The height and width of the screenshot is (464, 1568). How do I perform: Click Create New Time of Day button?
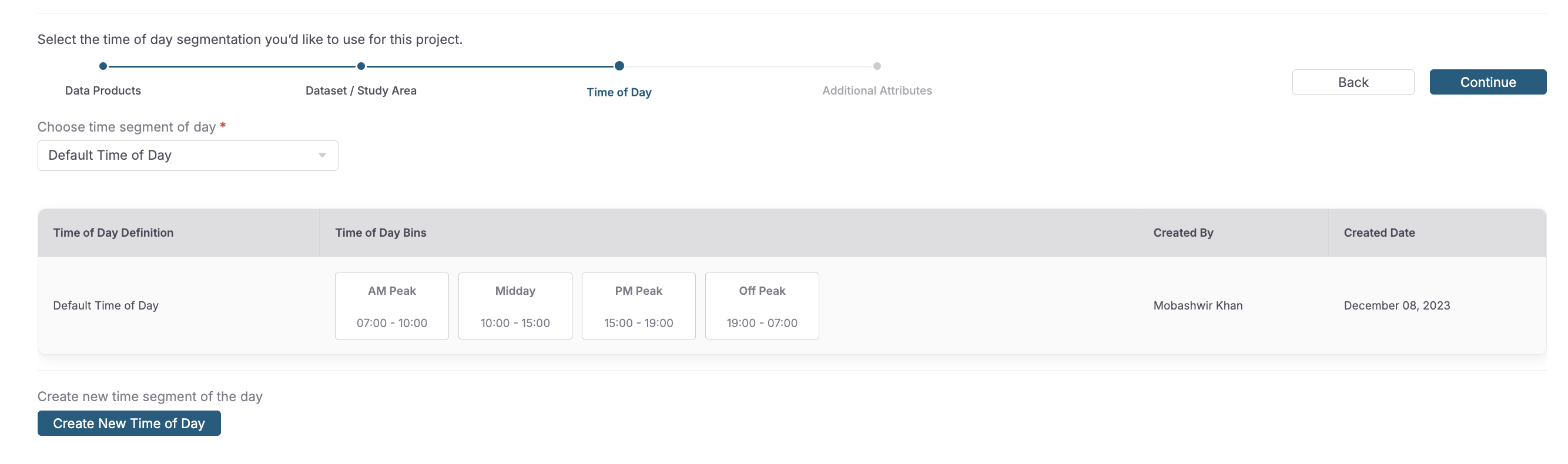(x=129, y=423)
